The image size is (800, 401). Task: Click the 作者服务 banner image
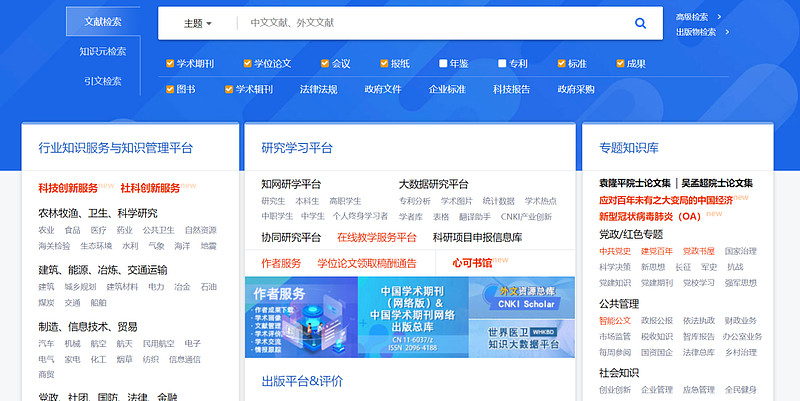click(301, 317)
